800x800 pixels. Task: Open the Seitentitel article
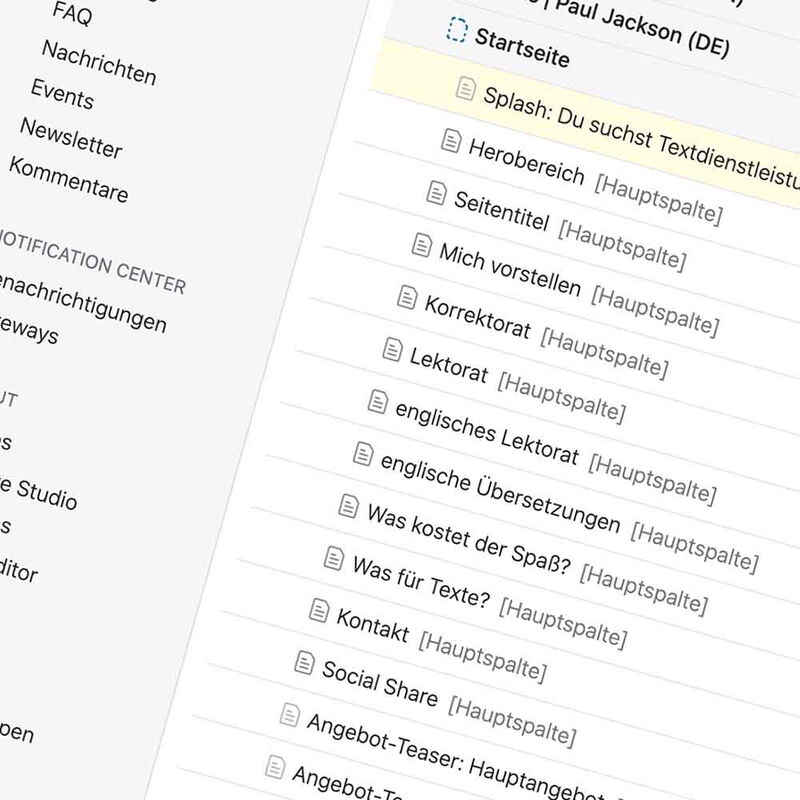pos(502,211)
